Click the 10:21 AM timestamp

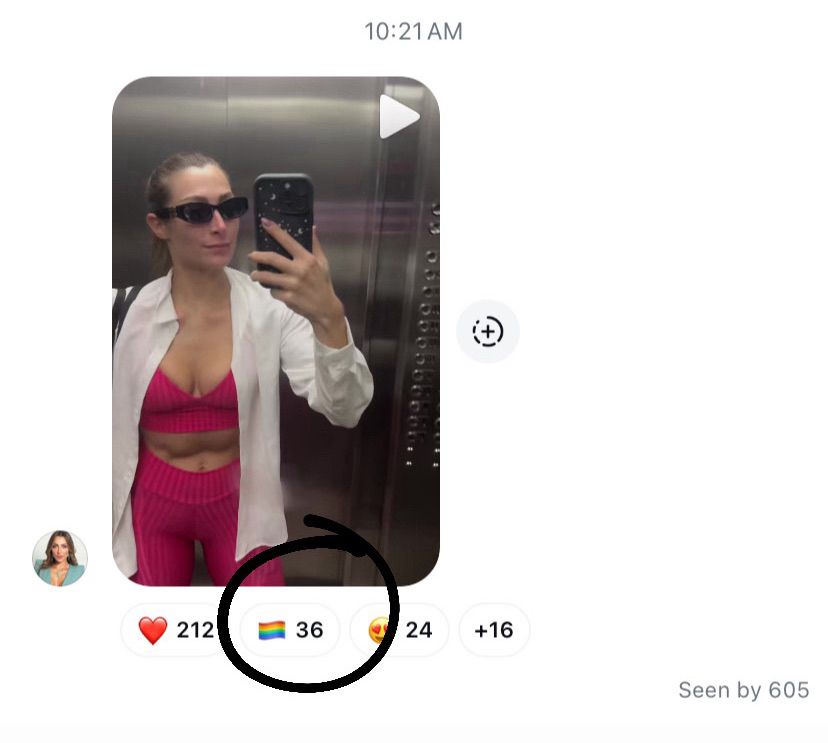point(413,32)
